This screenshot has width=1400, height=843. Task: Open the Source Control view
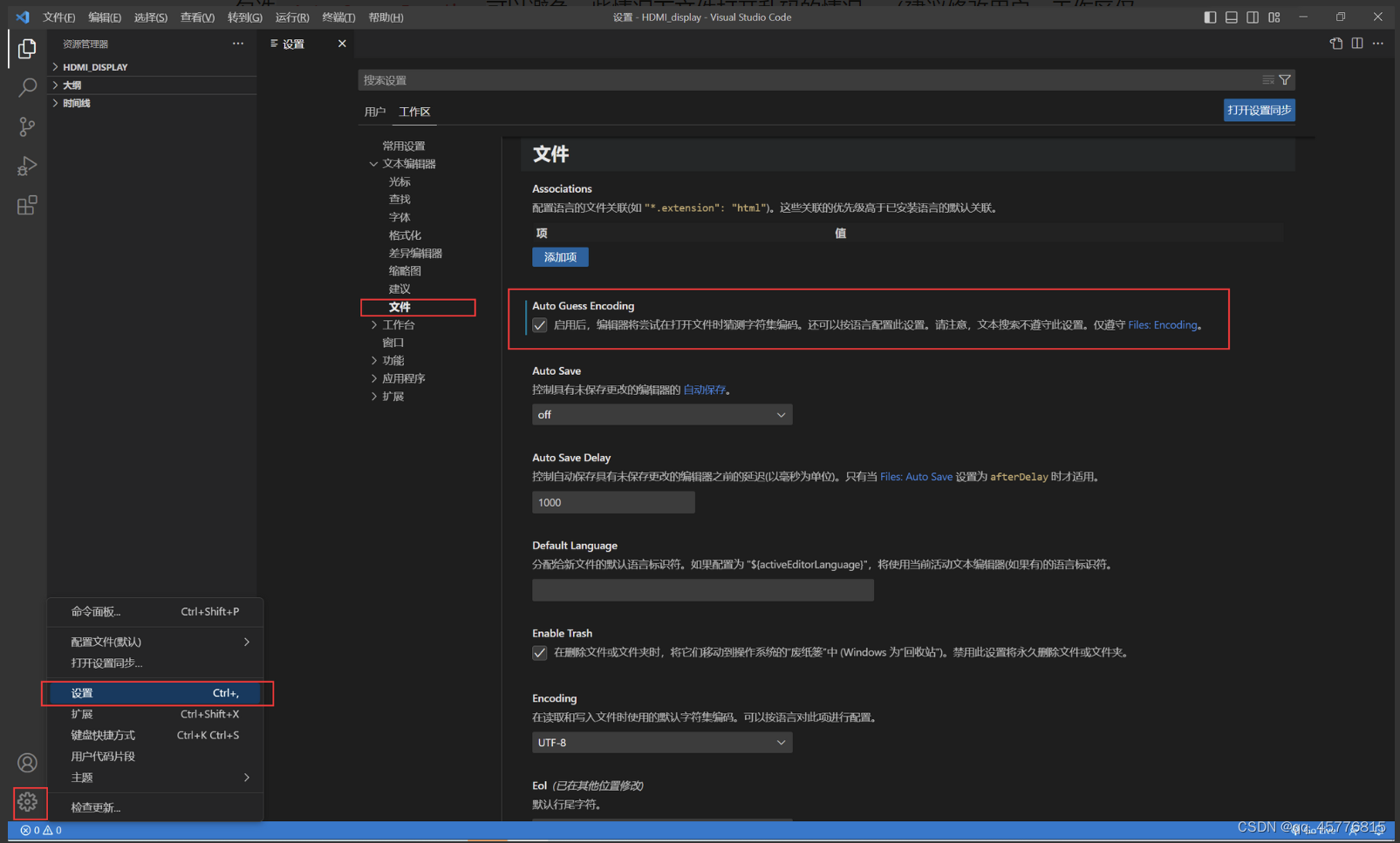(x=27, y=127)
